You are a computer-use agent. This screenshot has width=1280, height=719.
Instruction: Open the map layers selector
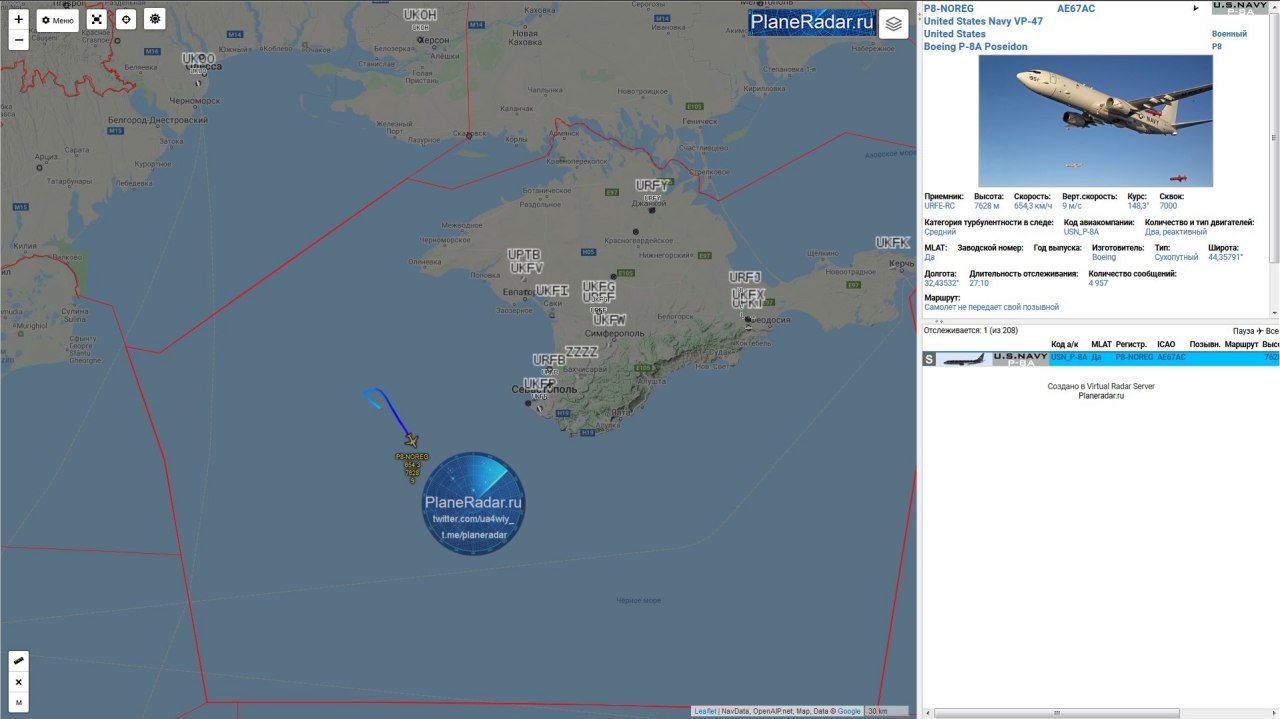pos(893,23)
